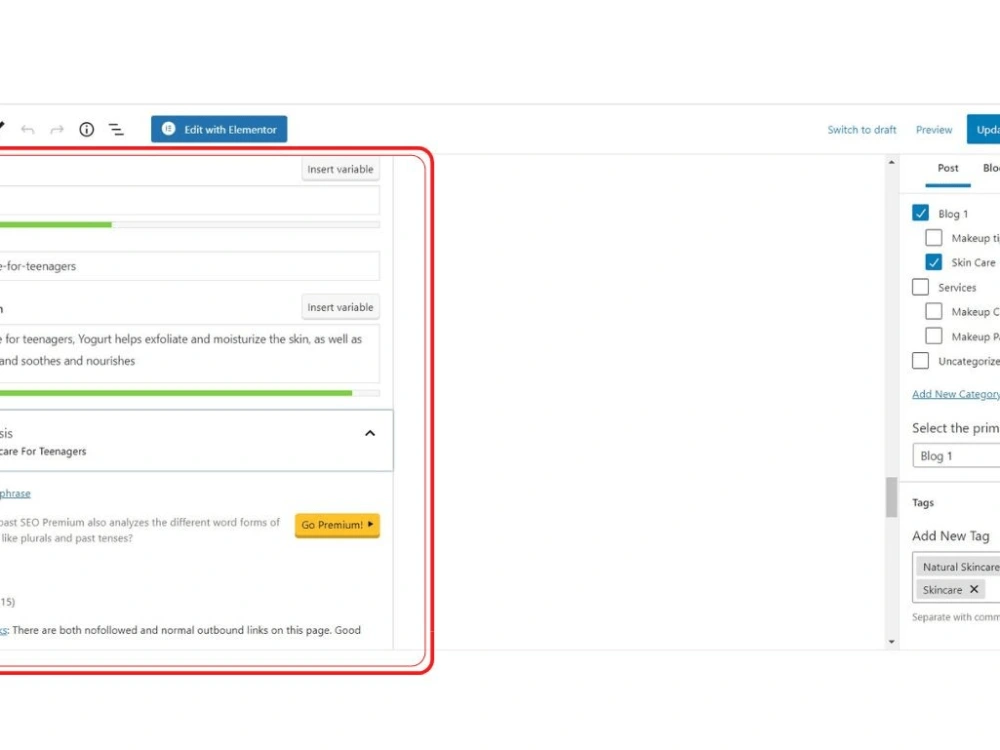
Task: Switch to the Block tab
Action: pyautogui.click(x=991, y=168)
